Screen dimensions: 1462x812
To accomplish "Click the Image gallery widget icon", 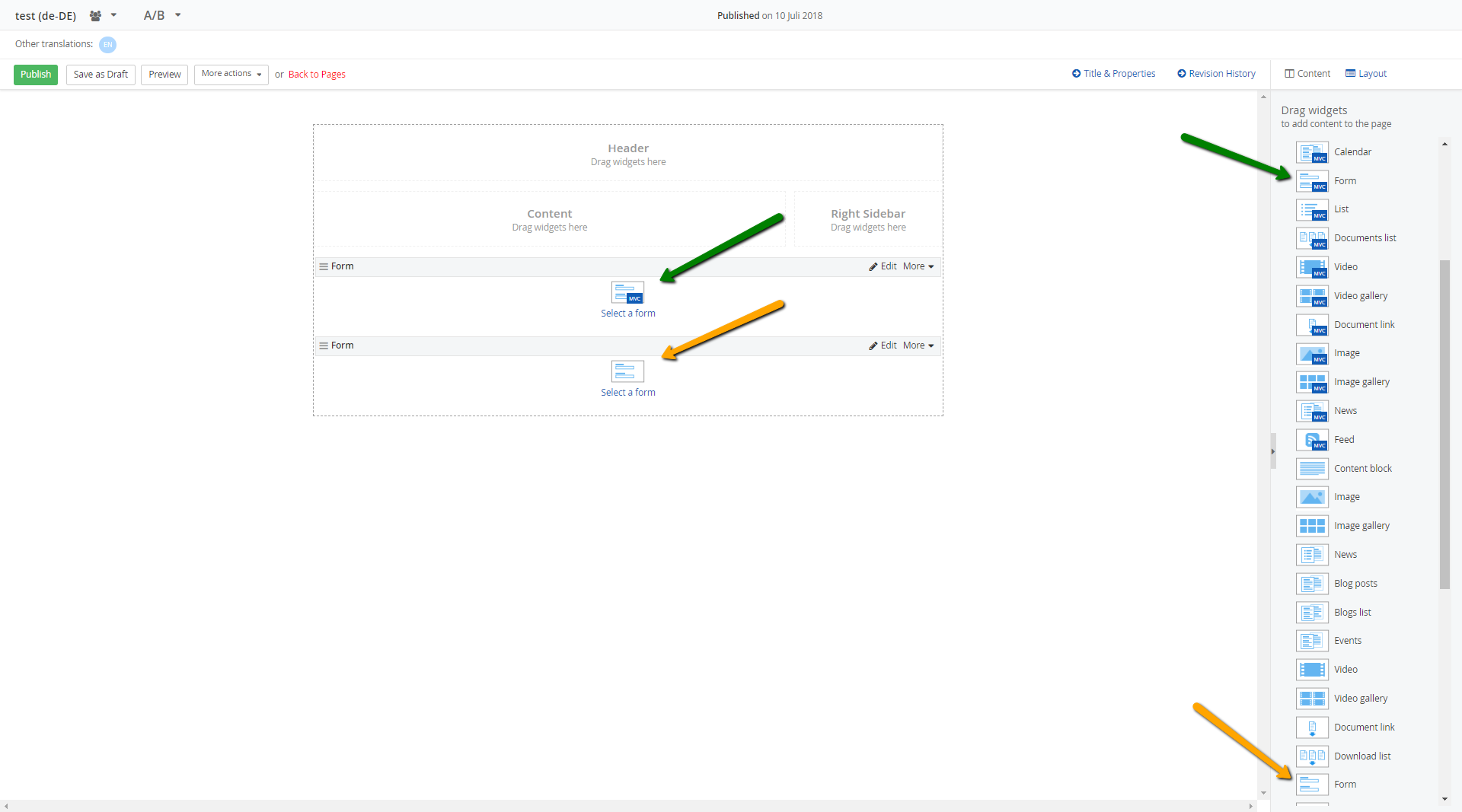I will click(1312, 382).
